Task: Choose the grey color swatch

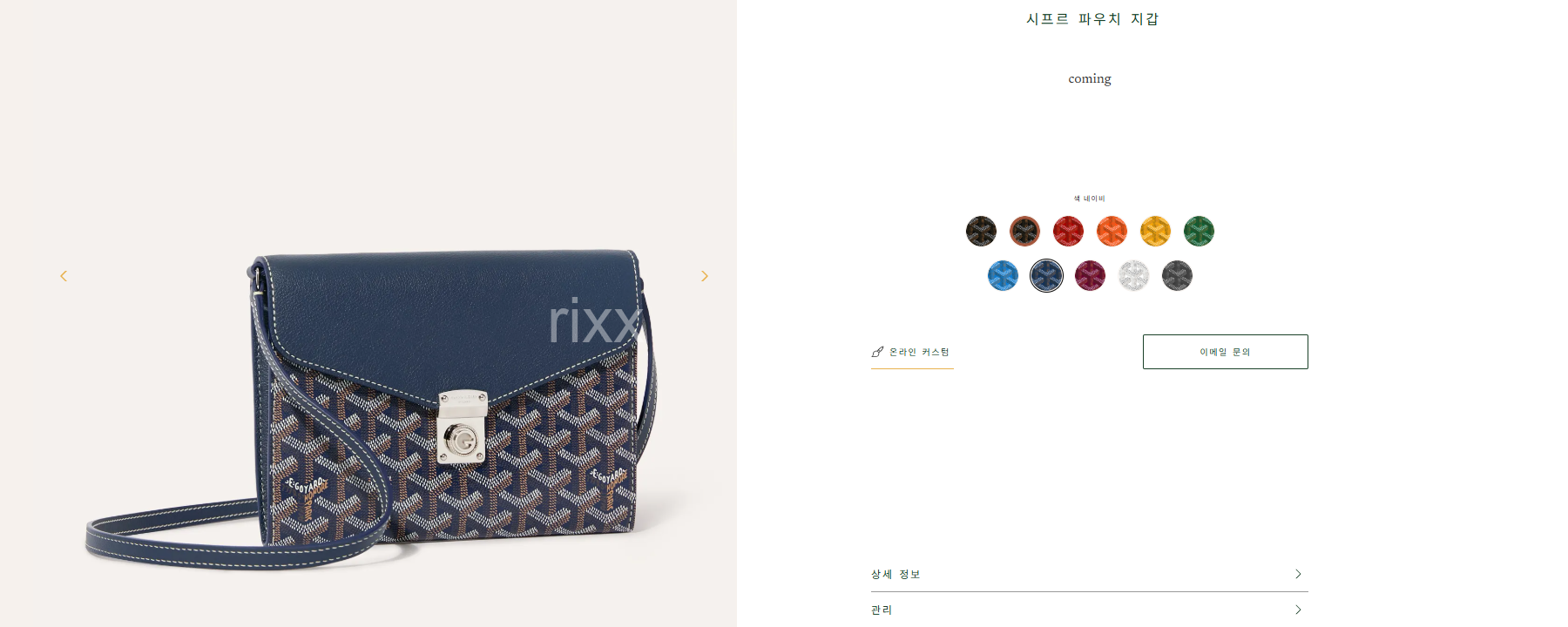Action: tap(1177, 276)
